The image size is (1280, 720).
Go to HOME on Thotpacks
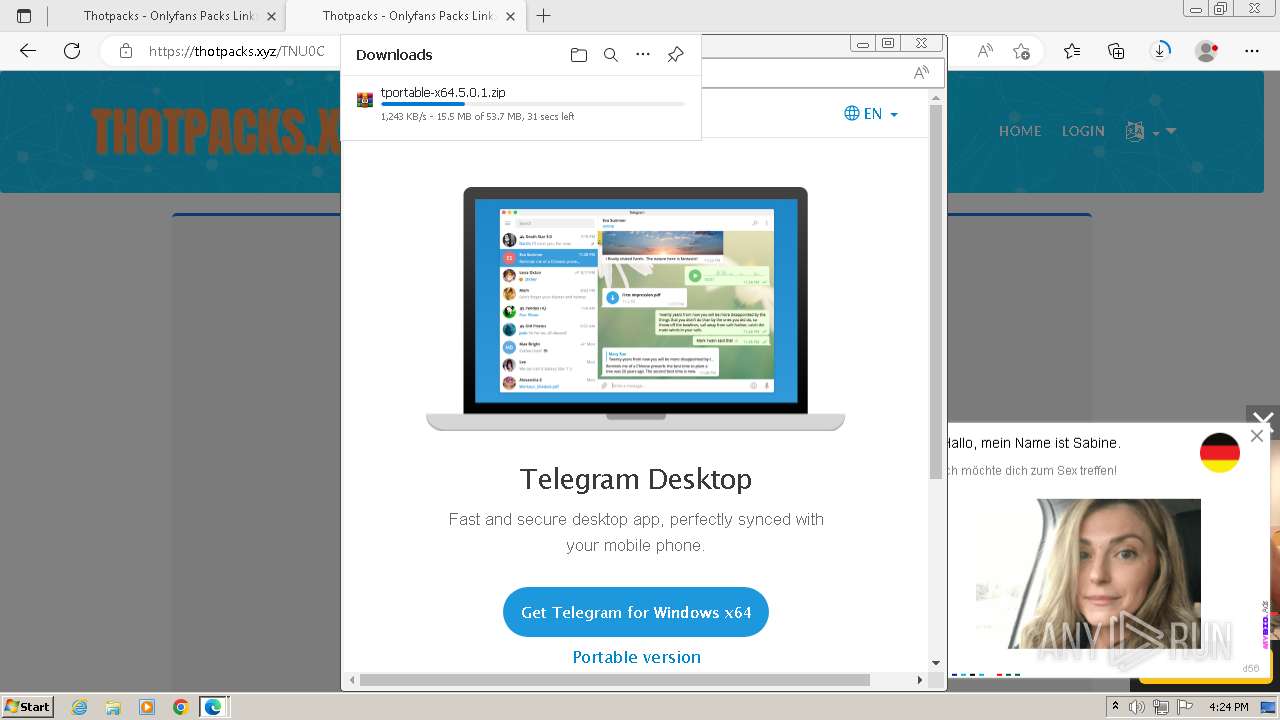1020,131
